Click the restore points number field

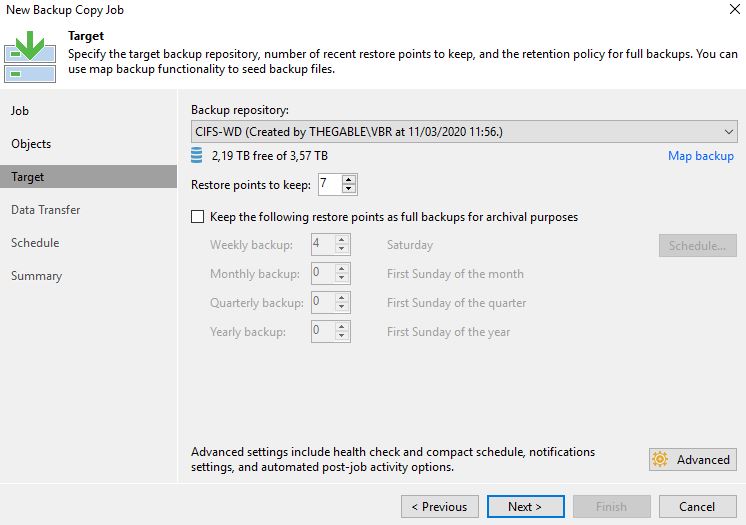330,184
